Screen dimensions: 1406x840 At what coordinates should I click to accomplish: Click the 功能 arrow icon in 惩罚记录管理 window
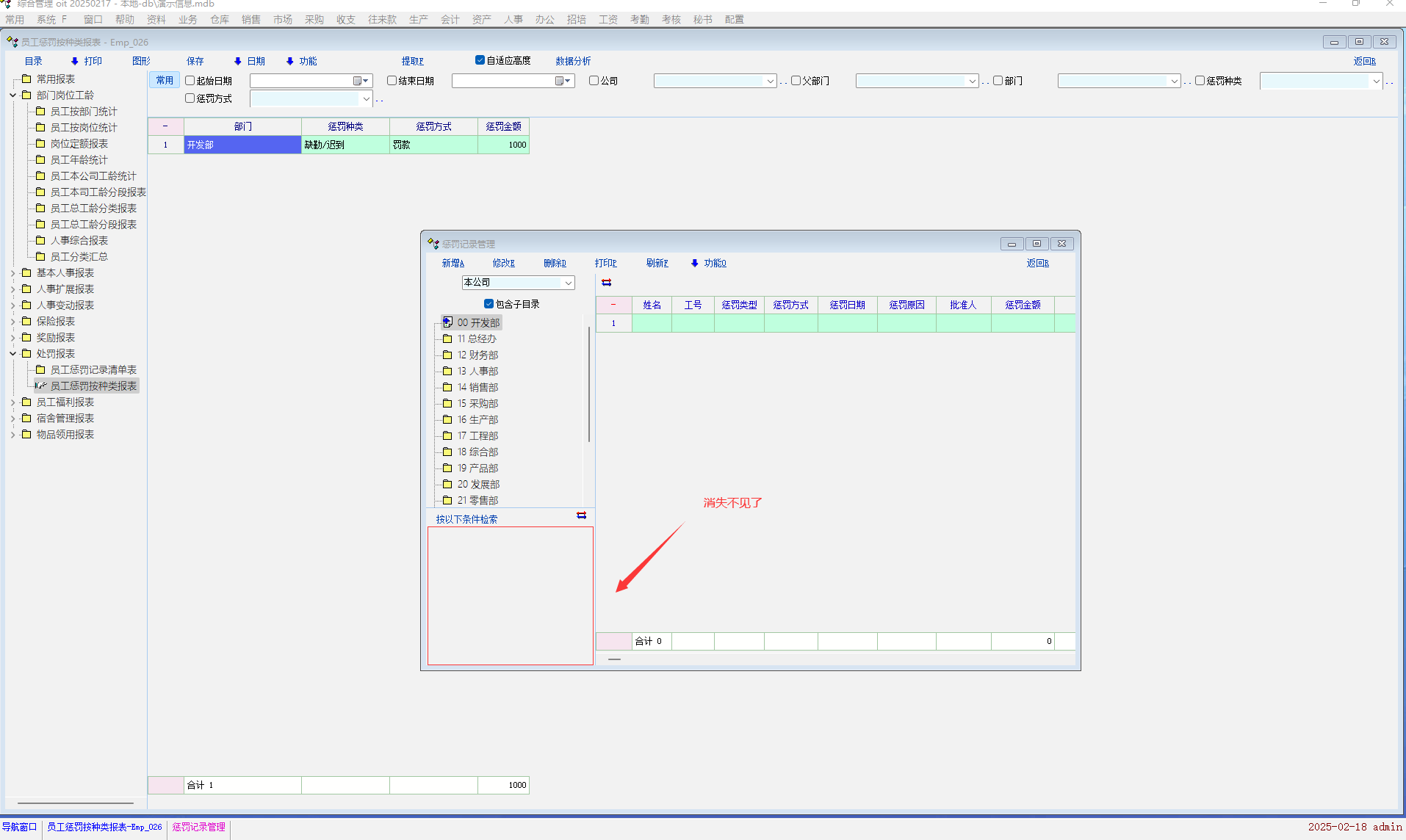[x=694, y=263]
